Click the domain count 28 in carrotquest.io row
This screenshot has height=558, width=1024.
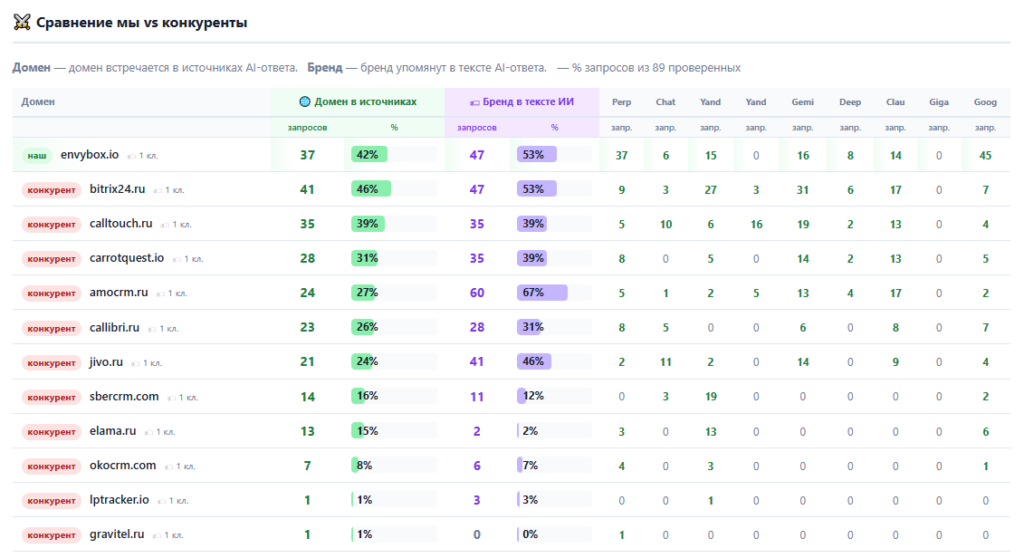[307, 258]
